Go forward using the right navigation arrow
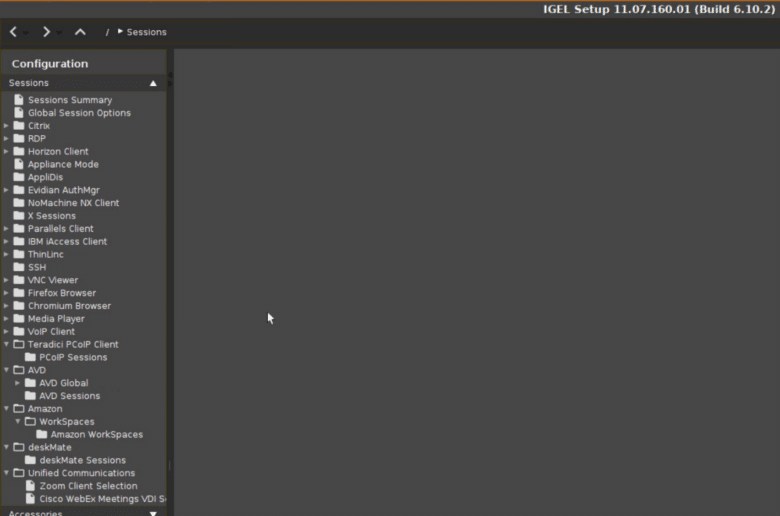 tap(46, 32)
